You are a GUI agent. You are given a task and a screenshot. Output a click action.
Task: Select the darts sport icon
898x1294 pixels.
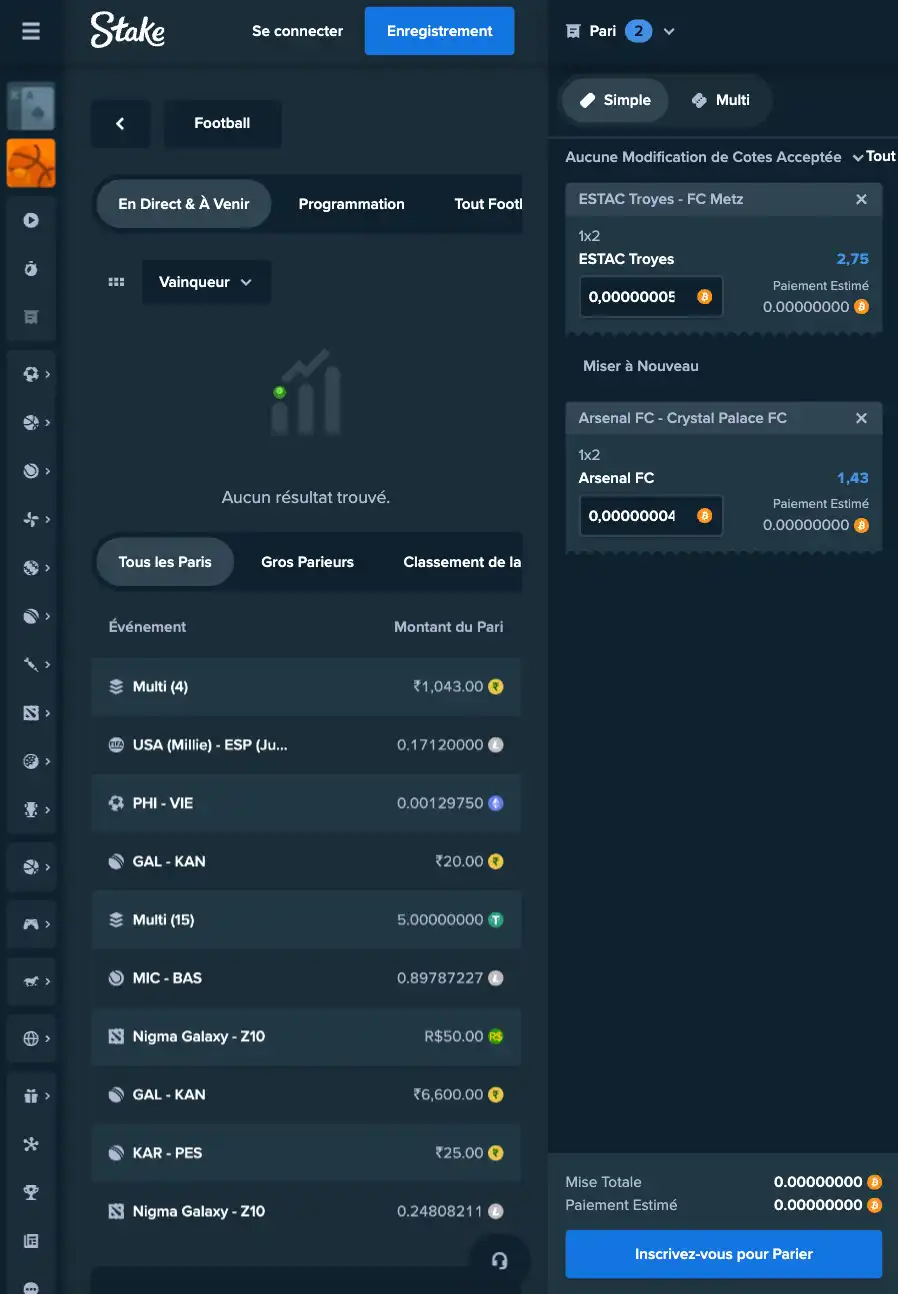pos(31,664)
